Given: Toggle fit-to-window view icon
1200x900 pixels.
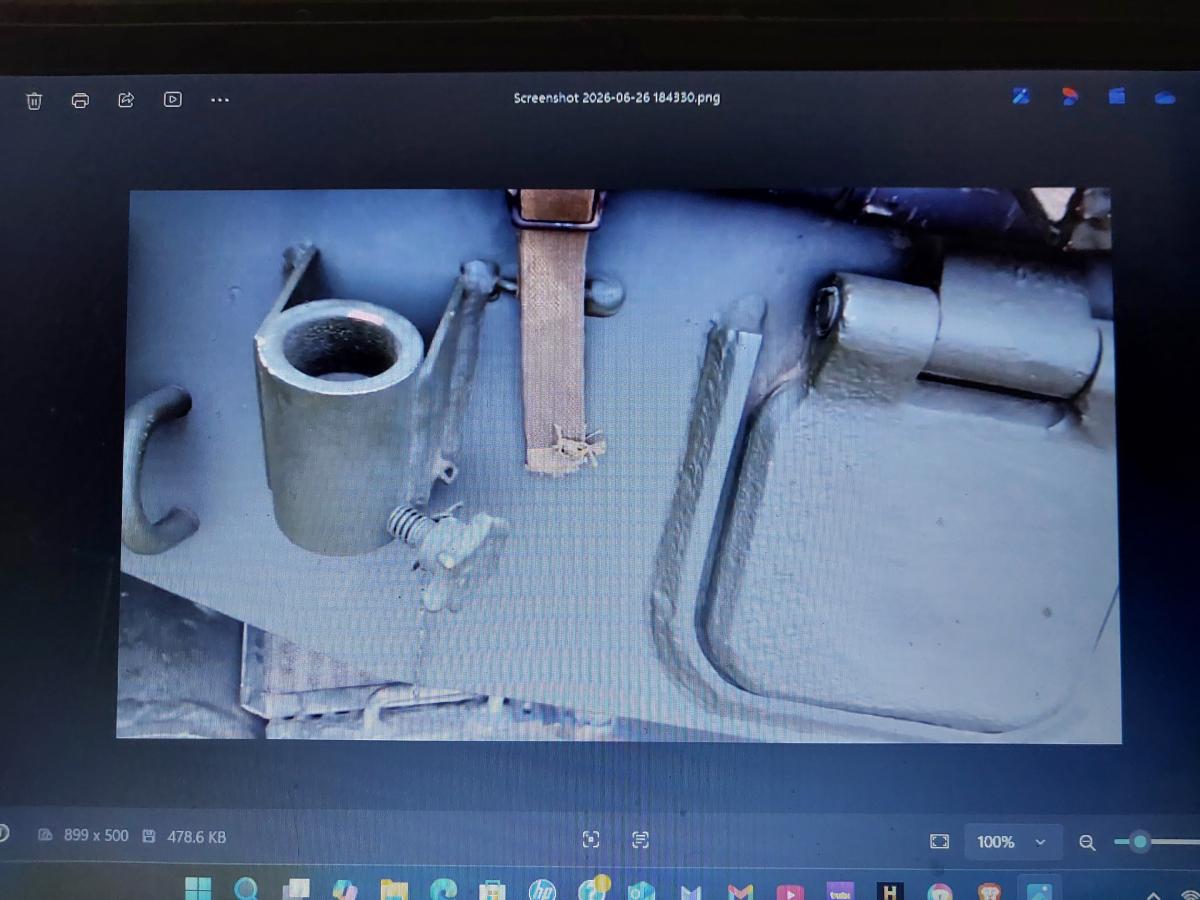Looking at the screenshot, I should [939, 842].
